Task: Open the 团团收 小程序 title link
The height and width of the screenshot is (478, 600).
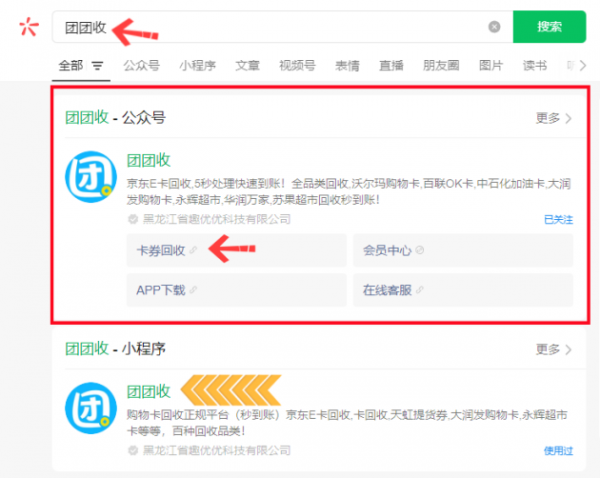Action: [x=148, y=391]
